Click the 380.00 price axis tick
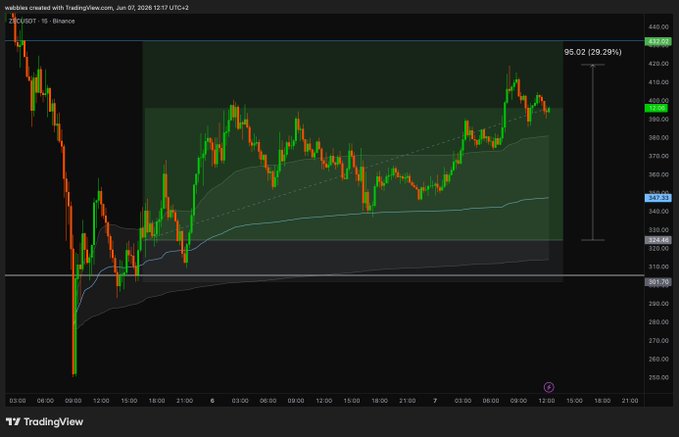 tap(658, 138)
